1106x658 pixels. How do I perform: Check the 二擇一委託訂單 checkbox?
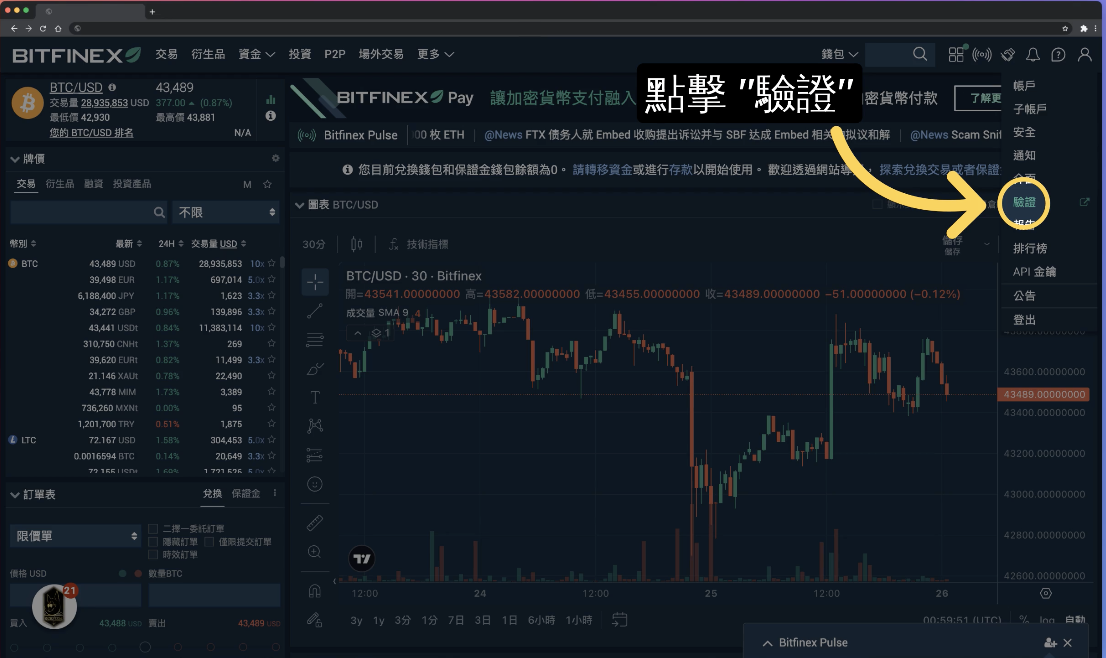click(152, 528)
